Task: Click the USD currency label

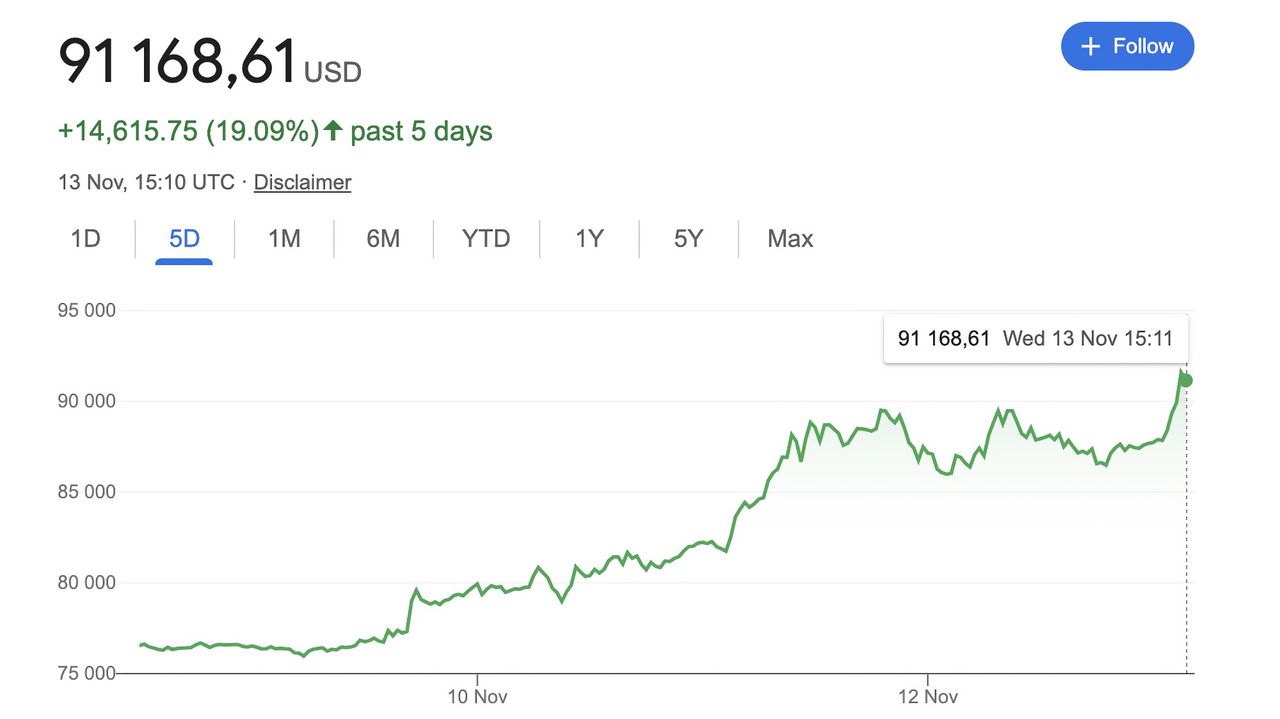Action: [x=333, y=72]
